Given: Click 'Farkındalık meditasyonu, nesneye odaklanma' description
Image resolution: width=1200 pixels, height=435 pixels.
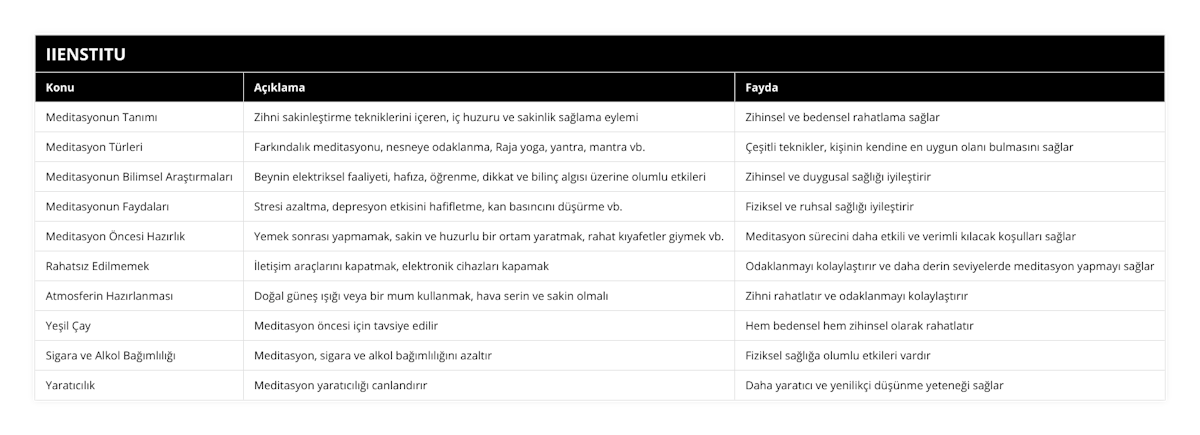Looking at the screenshot, I should tap(449, 147).
